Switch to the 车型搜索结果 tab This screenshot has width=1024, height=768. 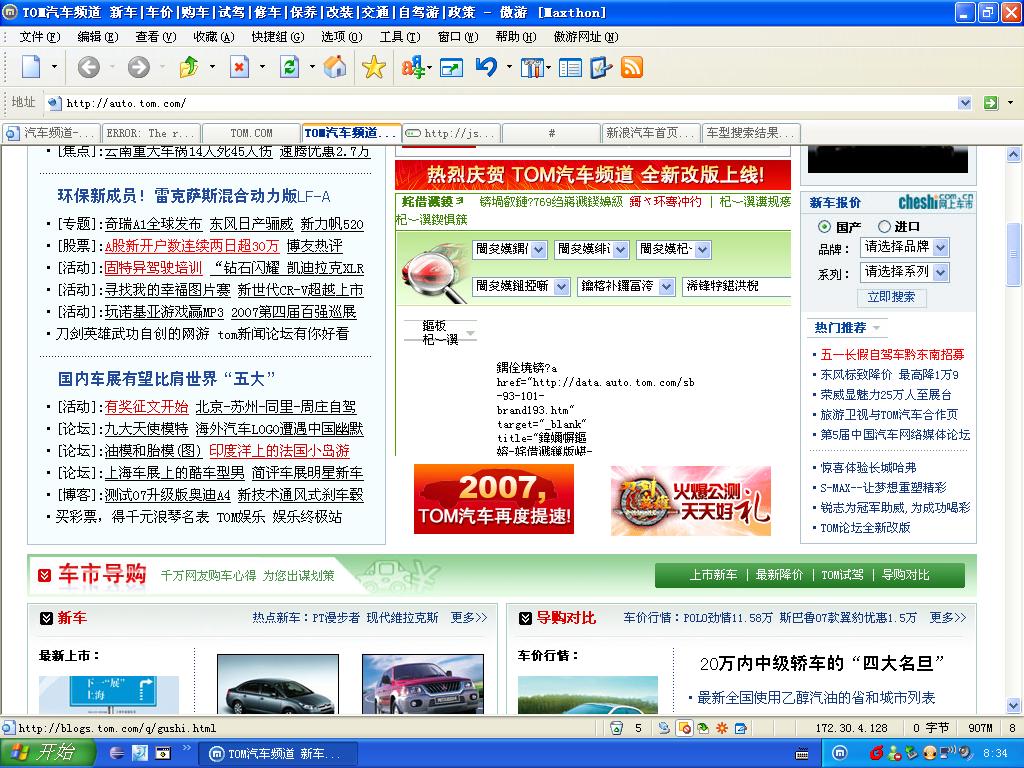click(750, 133)
